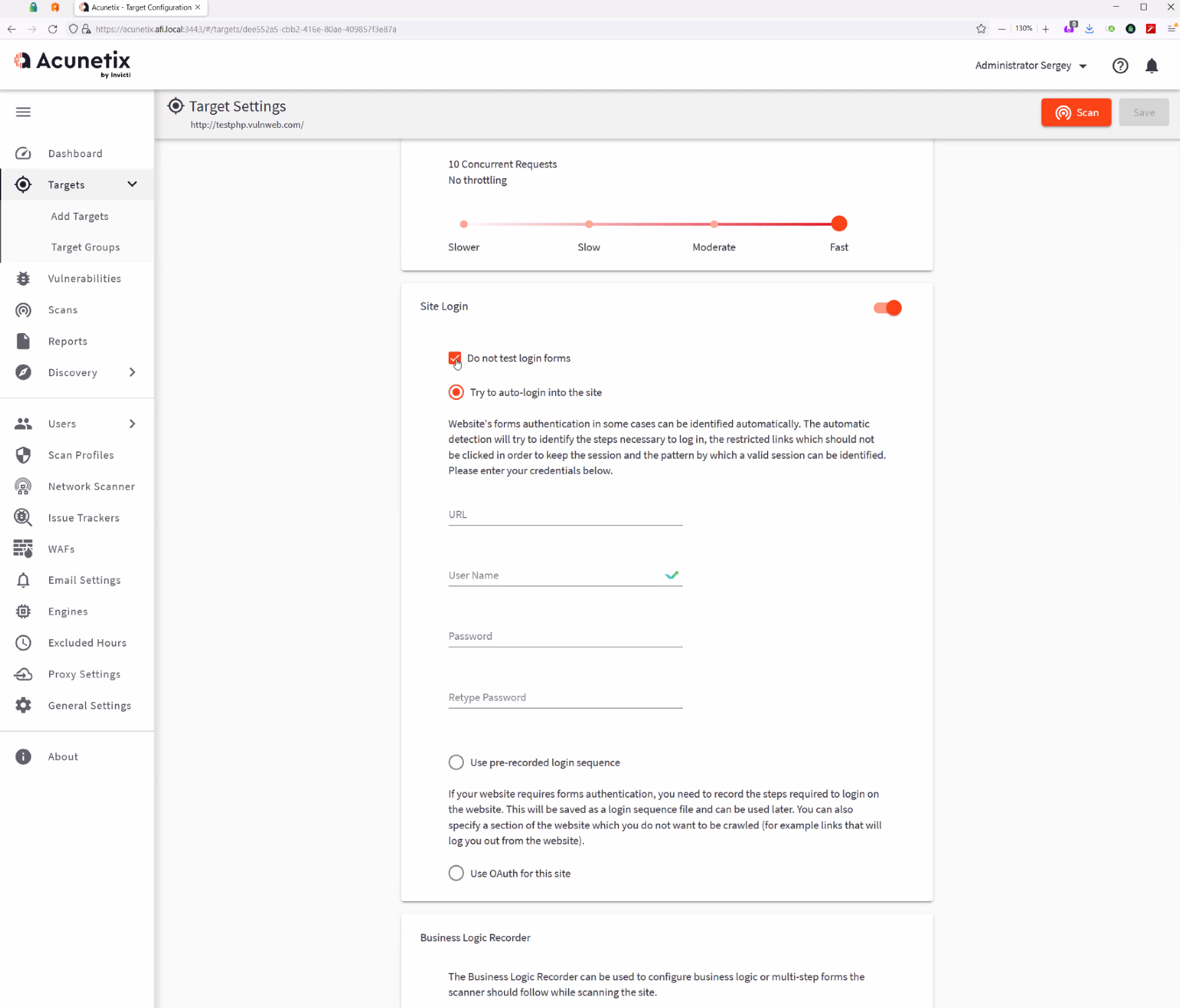Toggle the hamburger sidebar menu icon
The width and height of the screenshot is (1180, 1008).
23,112
